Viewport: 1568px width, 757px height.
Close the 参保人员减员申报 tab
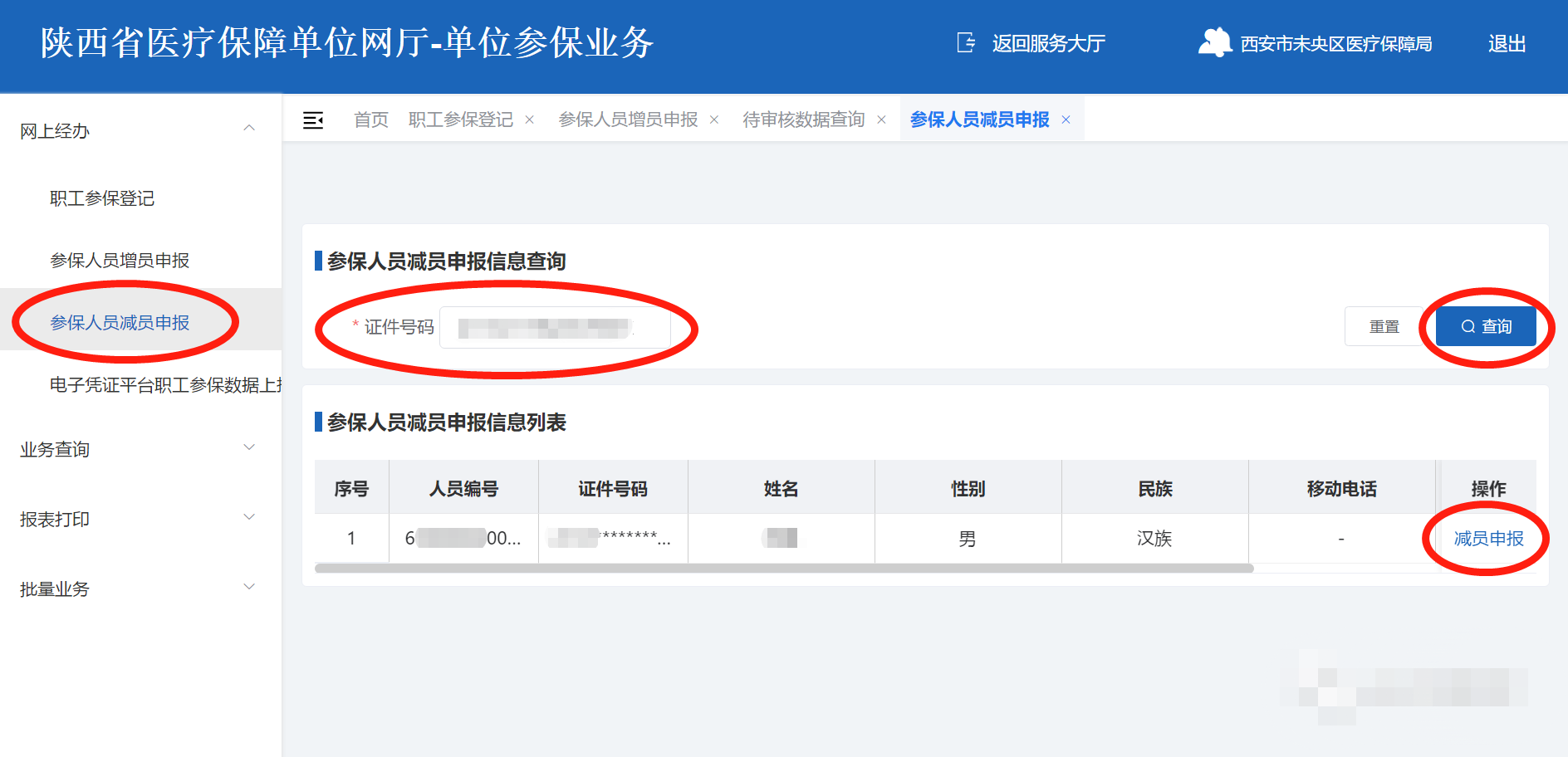click(x=1066, y=120)
